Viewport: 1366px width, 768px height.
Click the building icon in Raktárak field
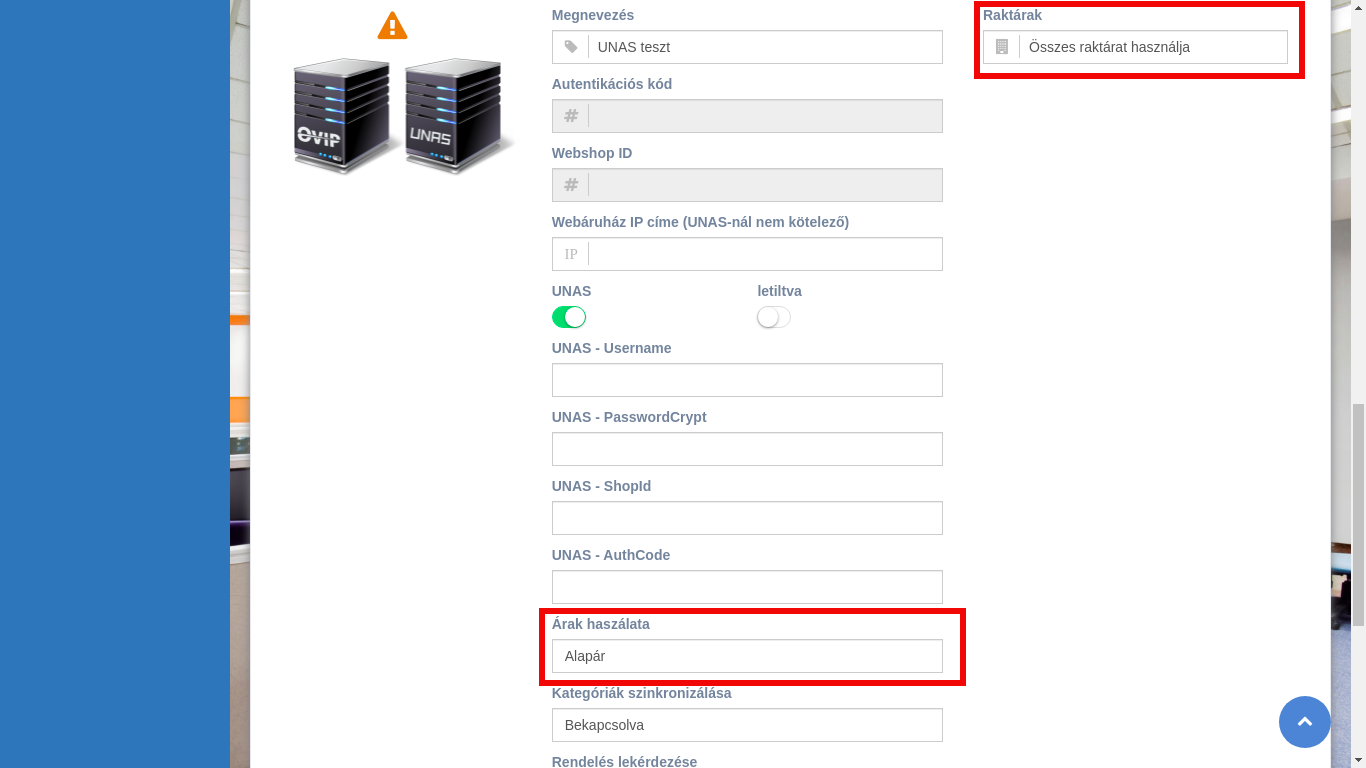[x=1002, y=47]
